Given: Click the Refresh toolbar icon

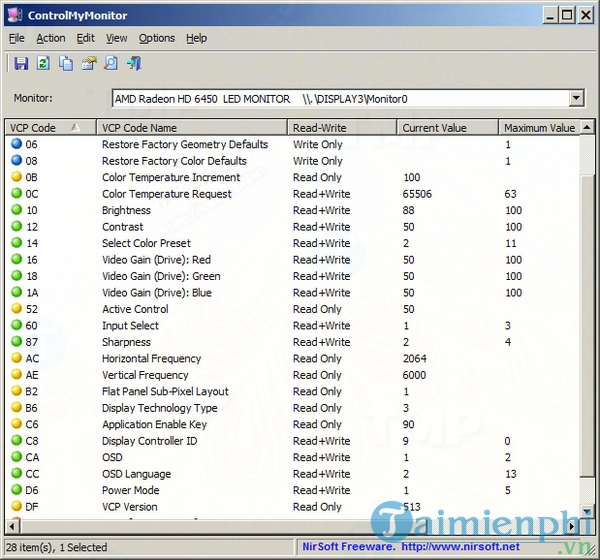Looking at the screenshot, I should tap(43, 64).
